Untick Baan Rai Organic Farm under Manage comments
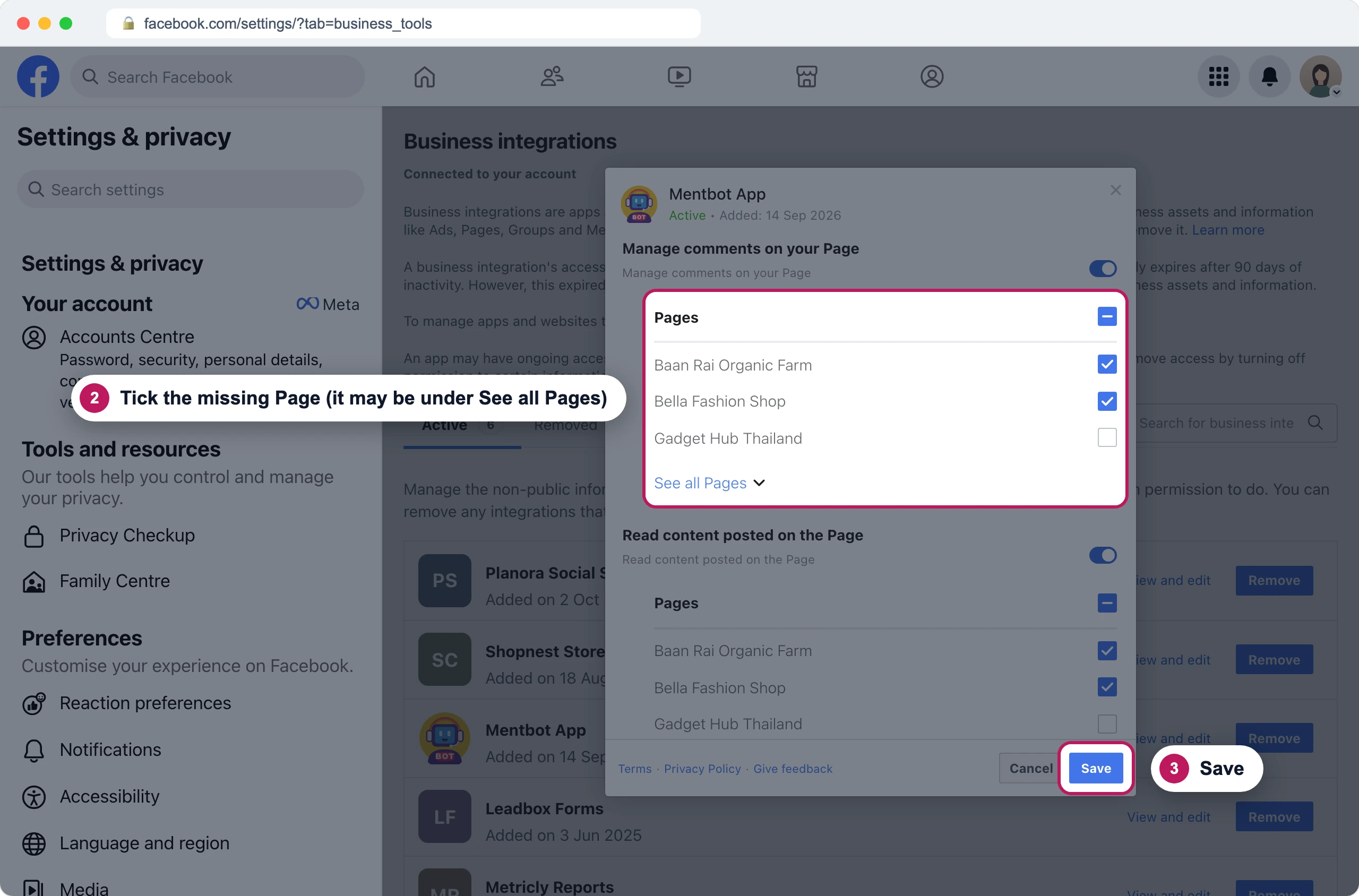This screenshot has width=1359, height=896. pos(1107,364)
